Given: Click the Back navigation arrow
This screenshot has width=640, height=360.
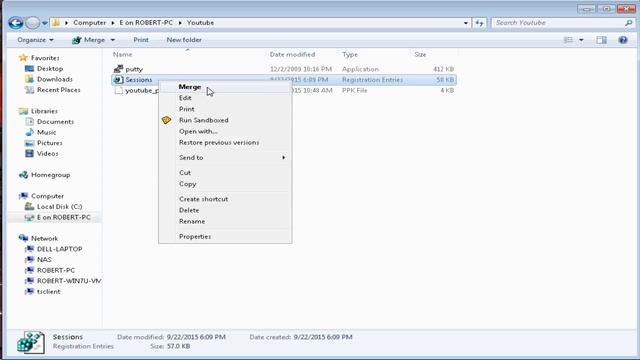Looking at the screenshot, I should tap(16, 23).
